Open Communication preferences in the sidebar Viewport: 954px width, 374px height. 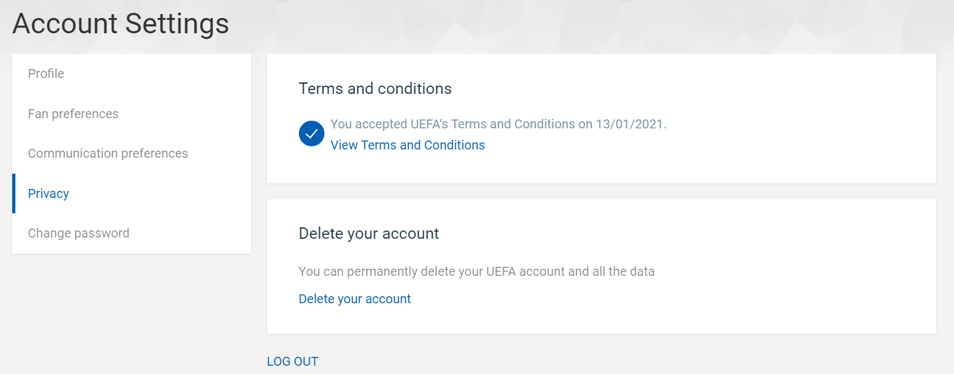[x=131, y=153]
